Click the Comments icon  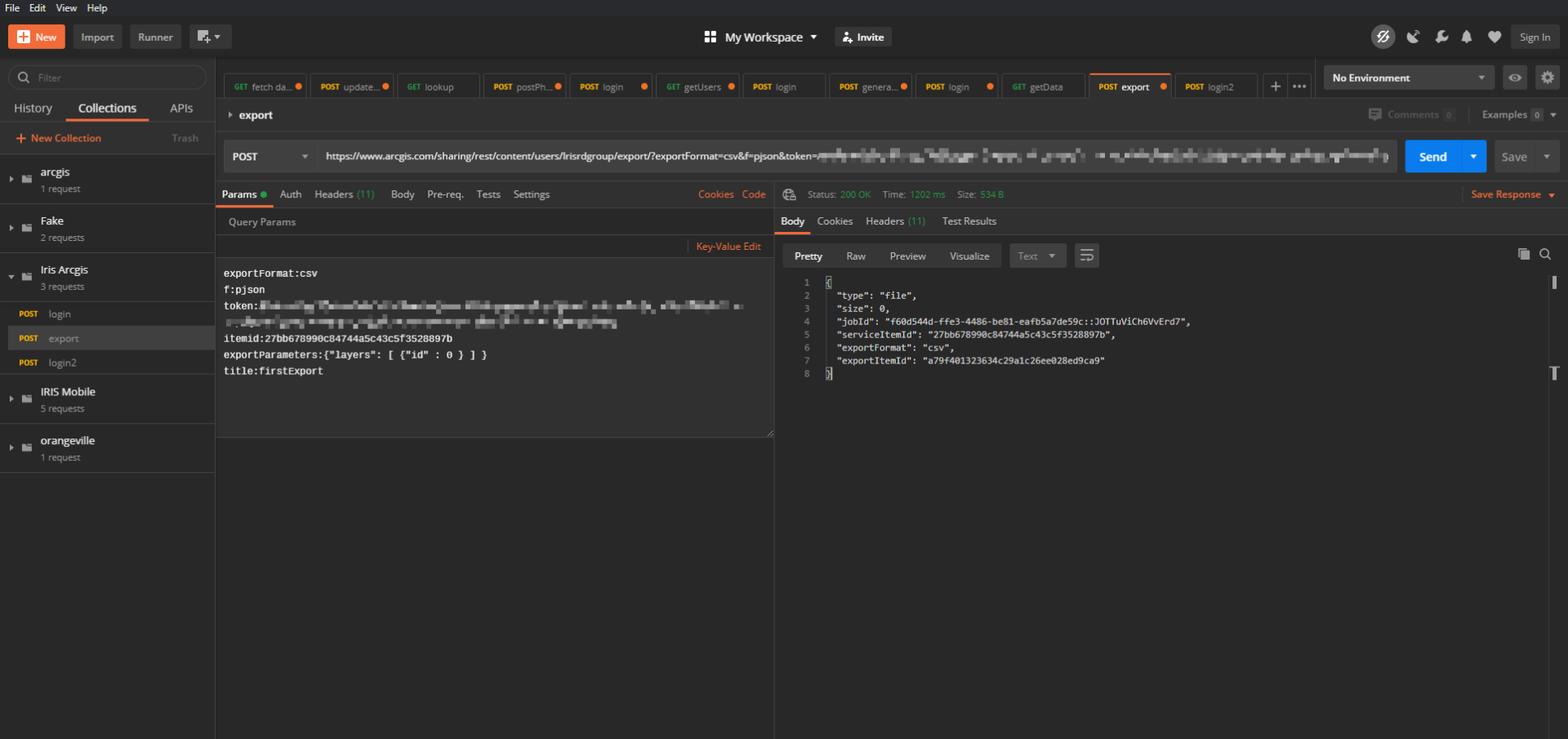click(1375, 114)
